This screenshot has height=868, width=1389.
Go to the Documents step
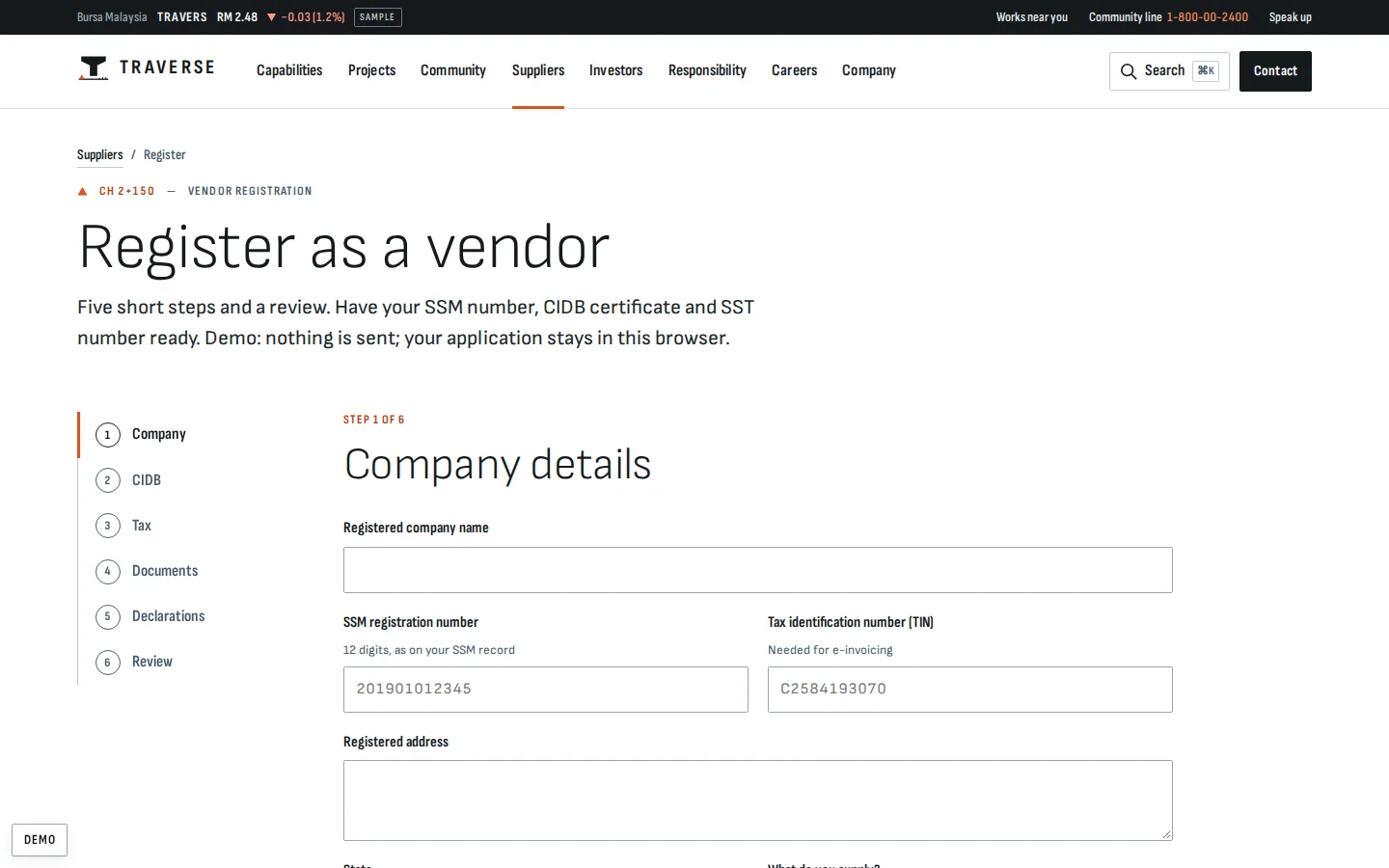165,571
